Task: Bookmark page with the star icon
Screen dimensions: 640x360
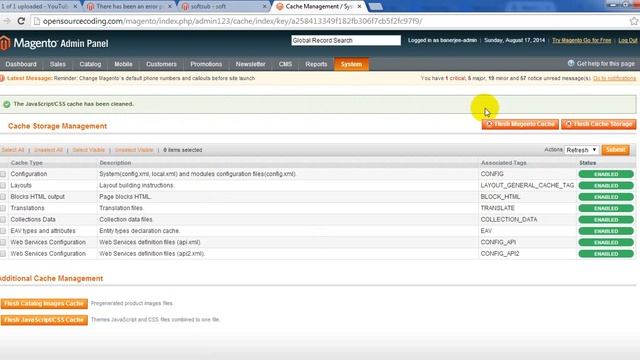Action: point(633,21)
